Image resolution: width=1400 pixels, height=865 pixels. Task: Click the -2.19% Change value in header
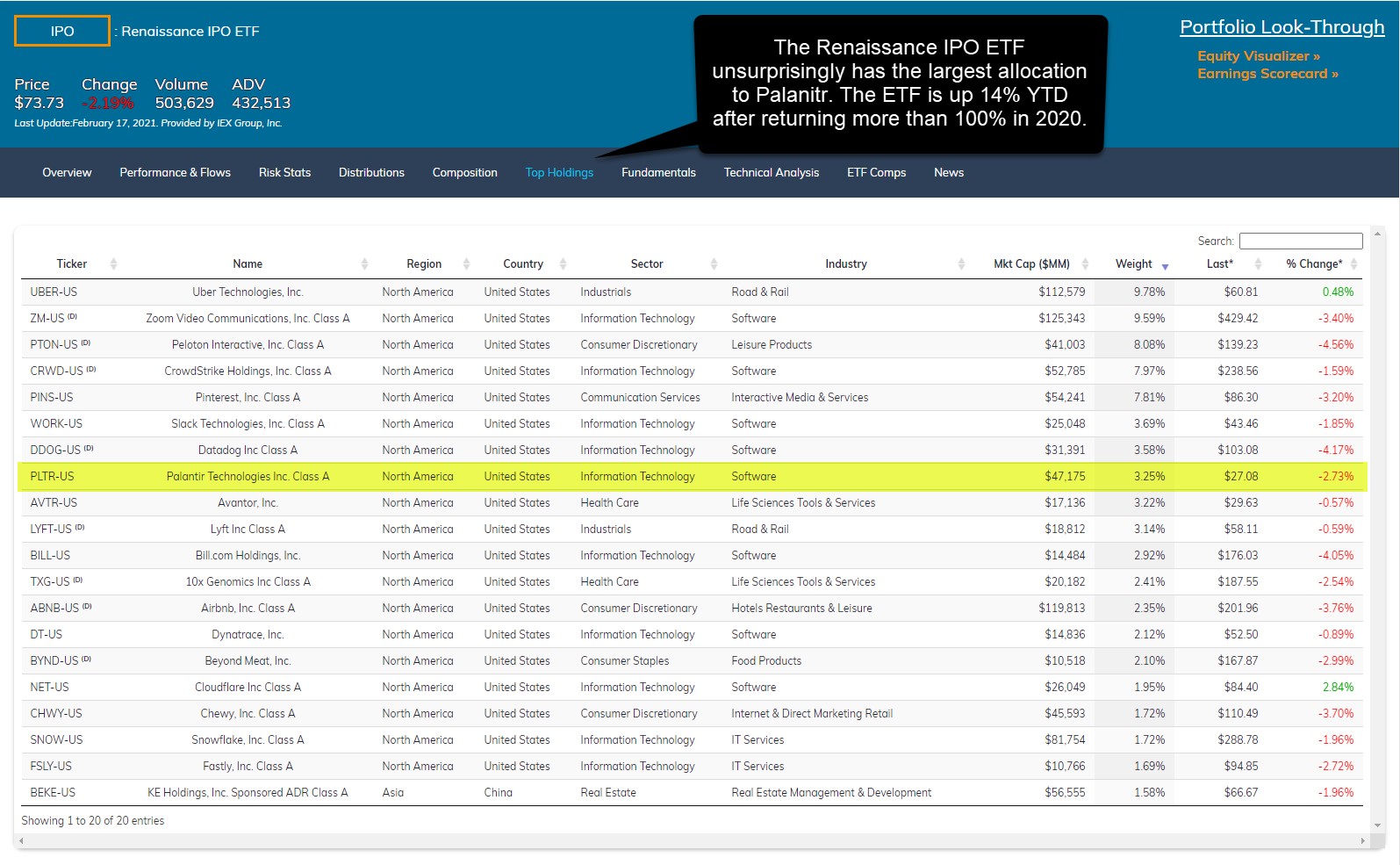107,104
